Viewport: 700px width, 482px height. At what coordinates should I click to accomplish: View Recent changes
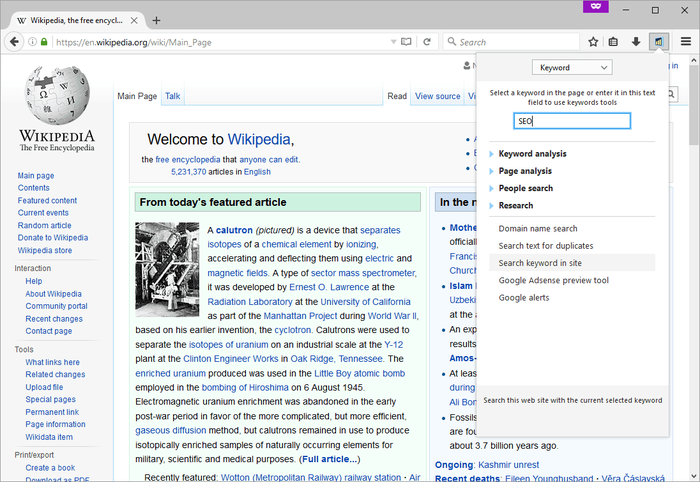click(x=54, y=319)
